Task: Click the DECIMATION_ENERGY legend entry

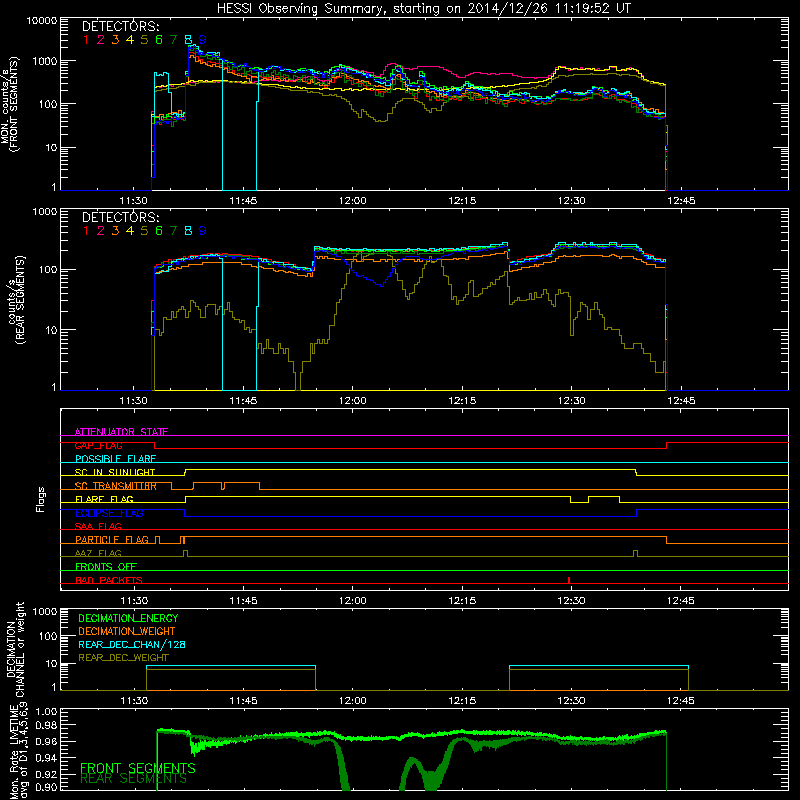Action: click(x=128, y=618)
